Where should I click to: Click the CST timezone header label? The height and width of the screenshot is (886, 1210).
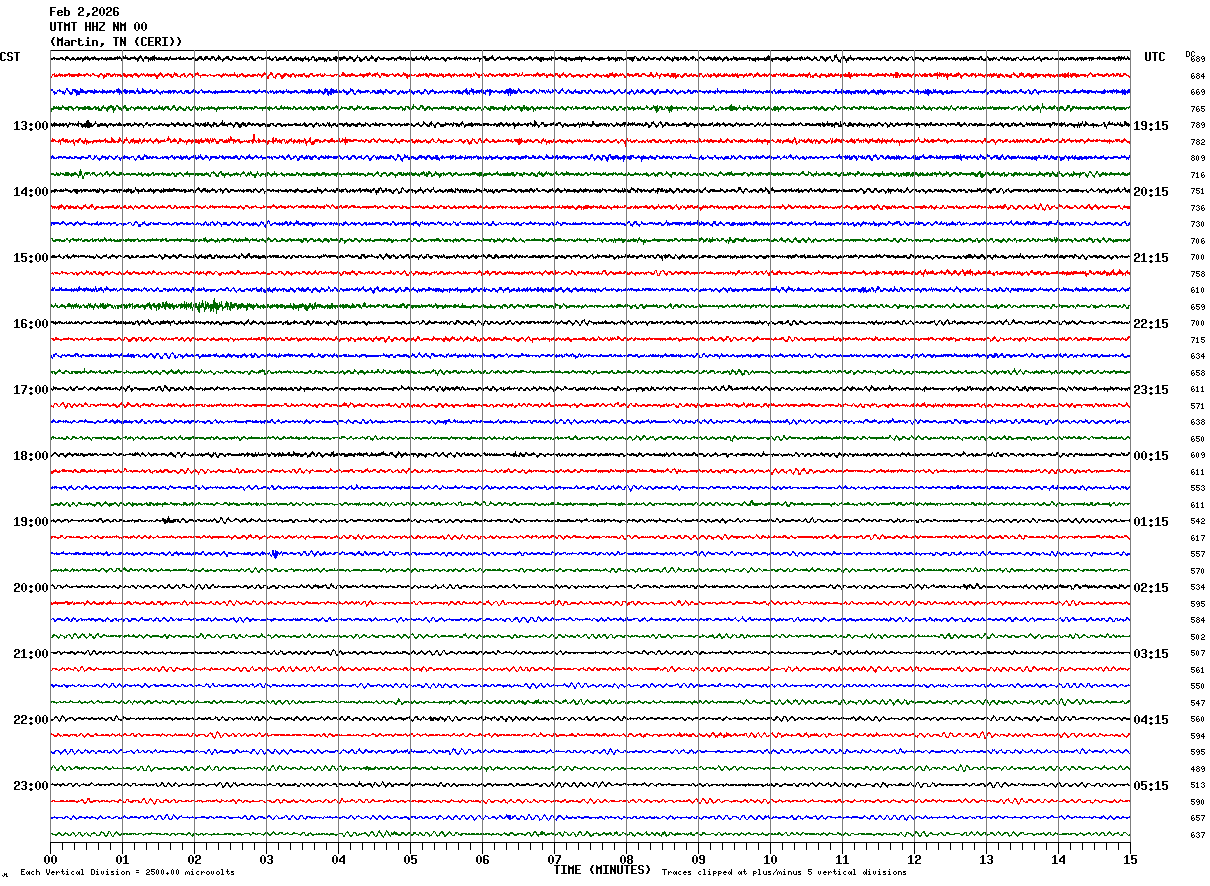pyautogui.click(x=10, y=57)
